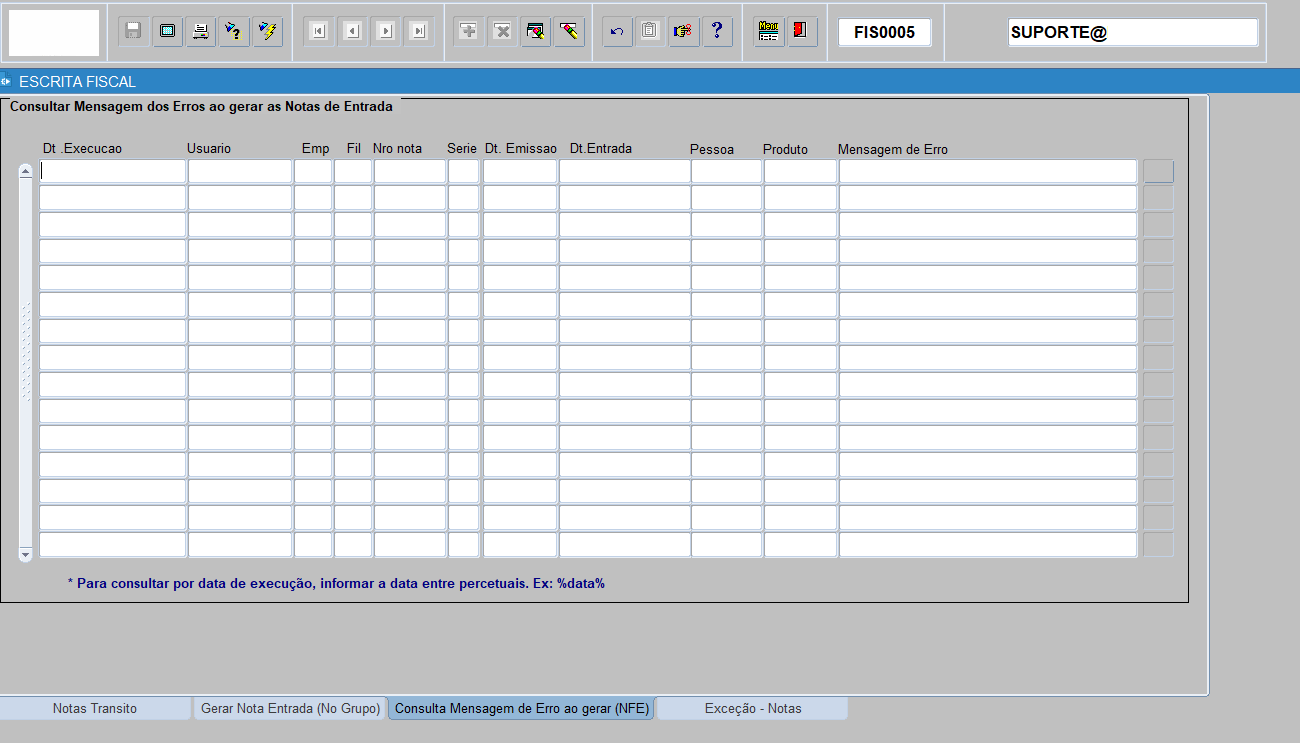This screenshot has height=743, width=1300.
Task: Click the FIS0005 program code field
Action: click(885, 32)
